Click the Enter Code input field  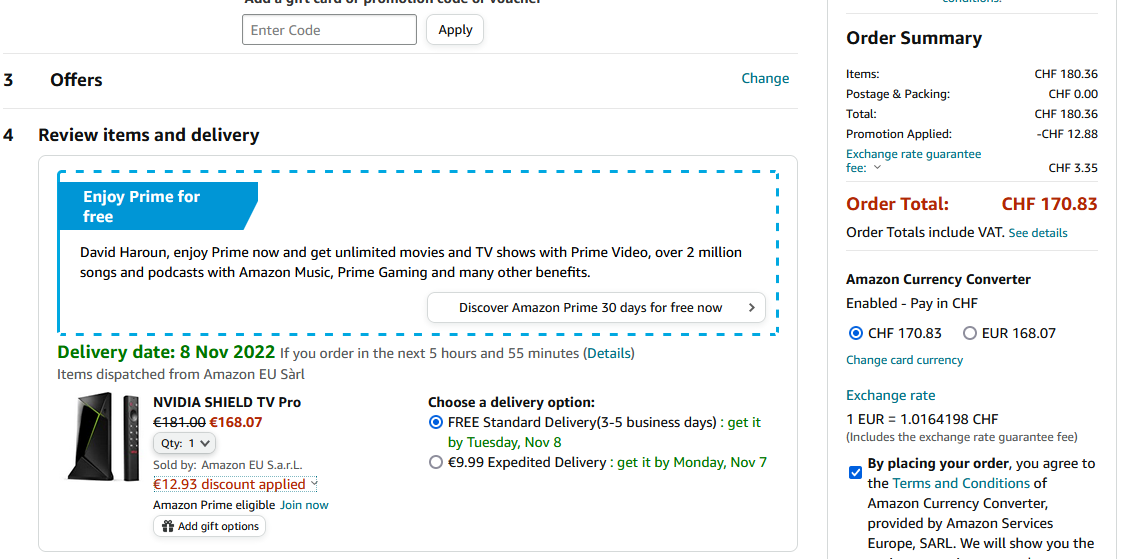click(x=329, y=30)
